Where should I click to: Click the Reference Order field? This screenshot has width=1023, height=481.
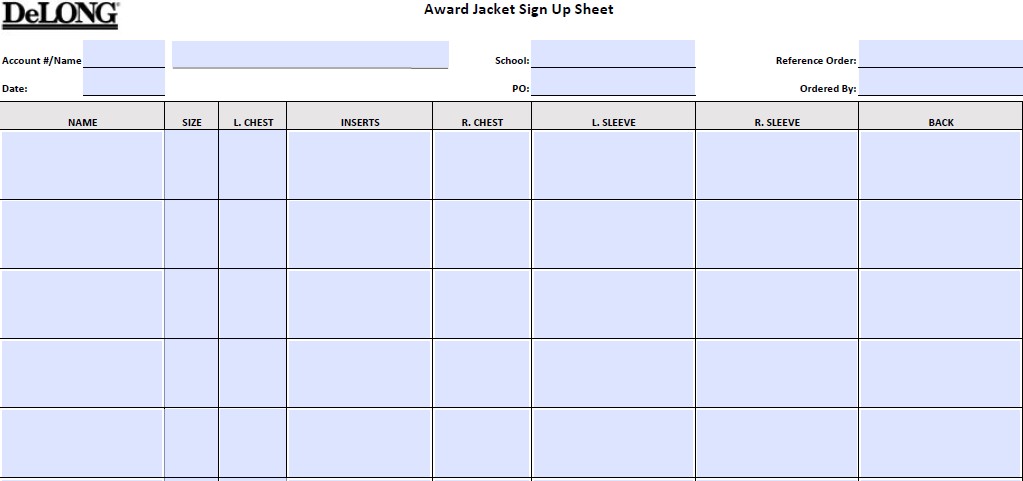coord(940,54)
